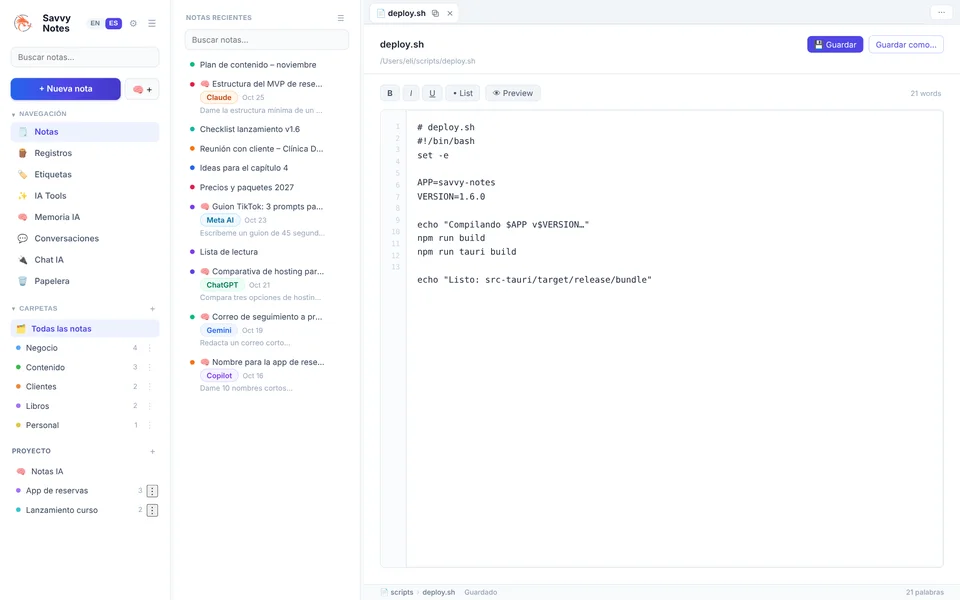Apply italic formatting with I button
Viewport: 960px width, 600px height.
411,93
